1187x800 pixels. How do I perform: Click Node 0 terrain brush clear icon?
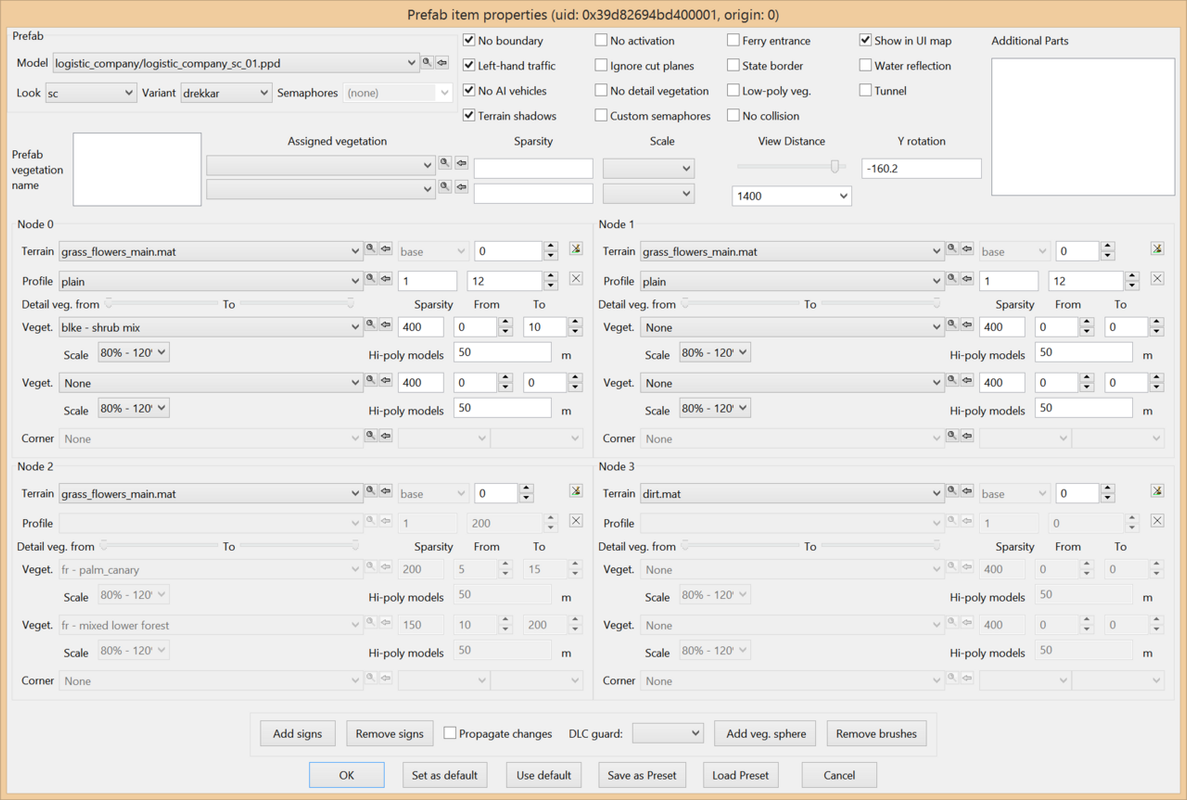[576, 248]
